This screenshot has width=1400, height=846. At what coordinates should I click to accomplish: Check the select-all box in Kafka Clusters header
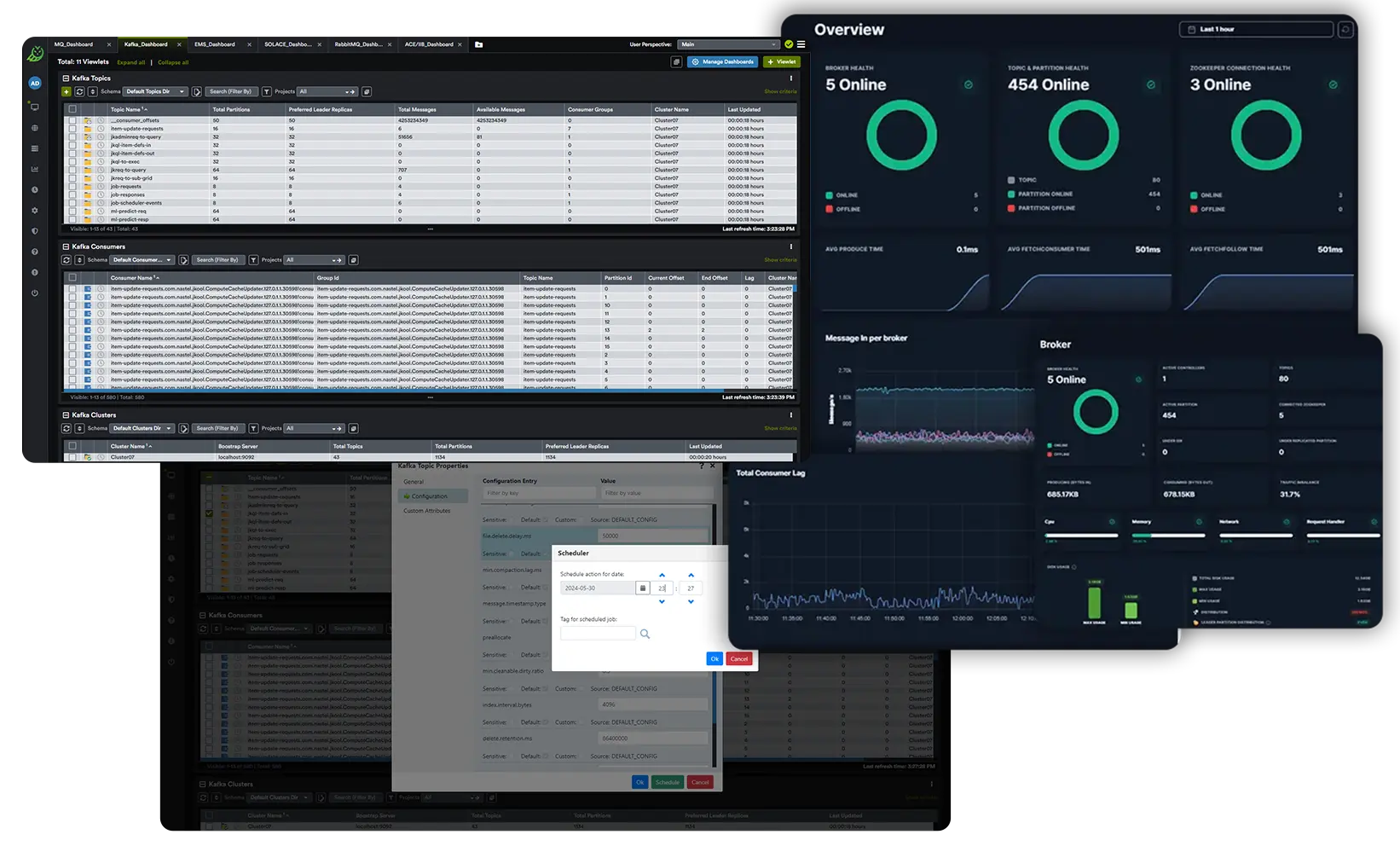(x=72, y=446)
